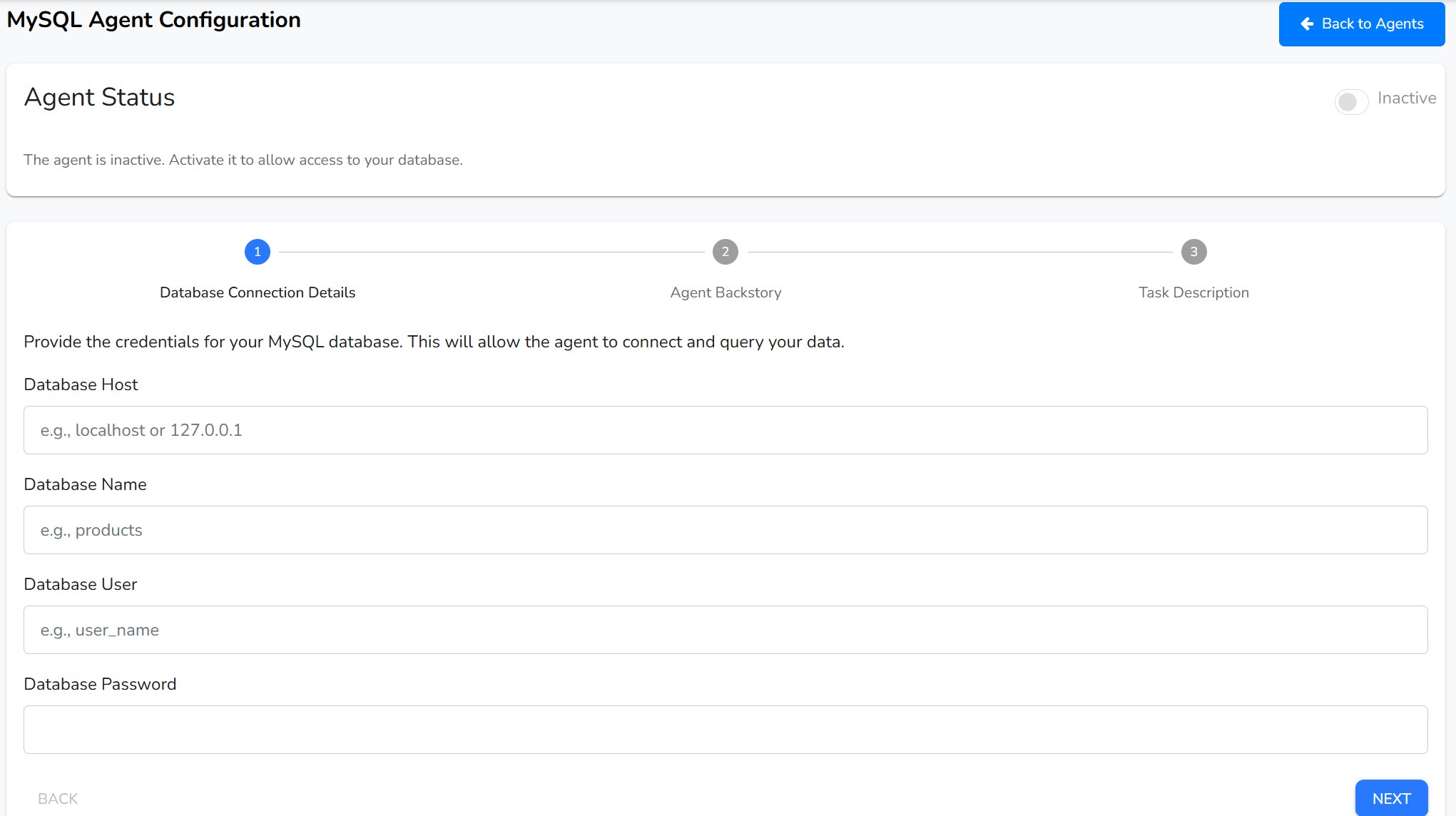Screen dimensions: 1456x816
Task: Click the Database Host label
Action: [x=81, y=384]
